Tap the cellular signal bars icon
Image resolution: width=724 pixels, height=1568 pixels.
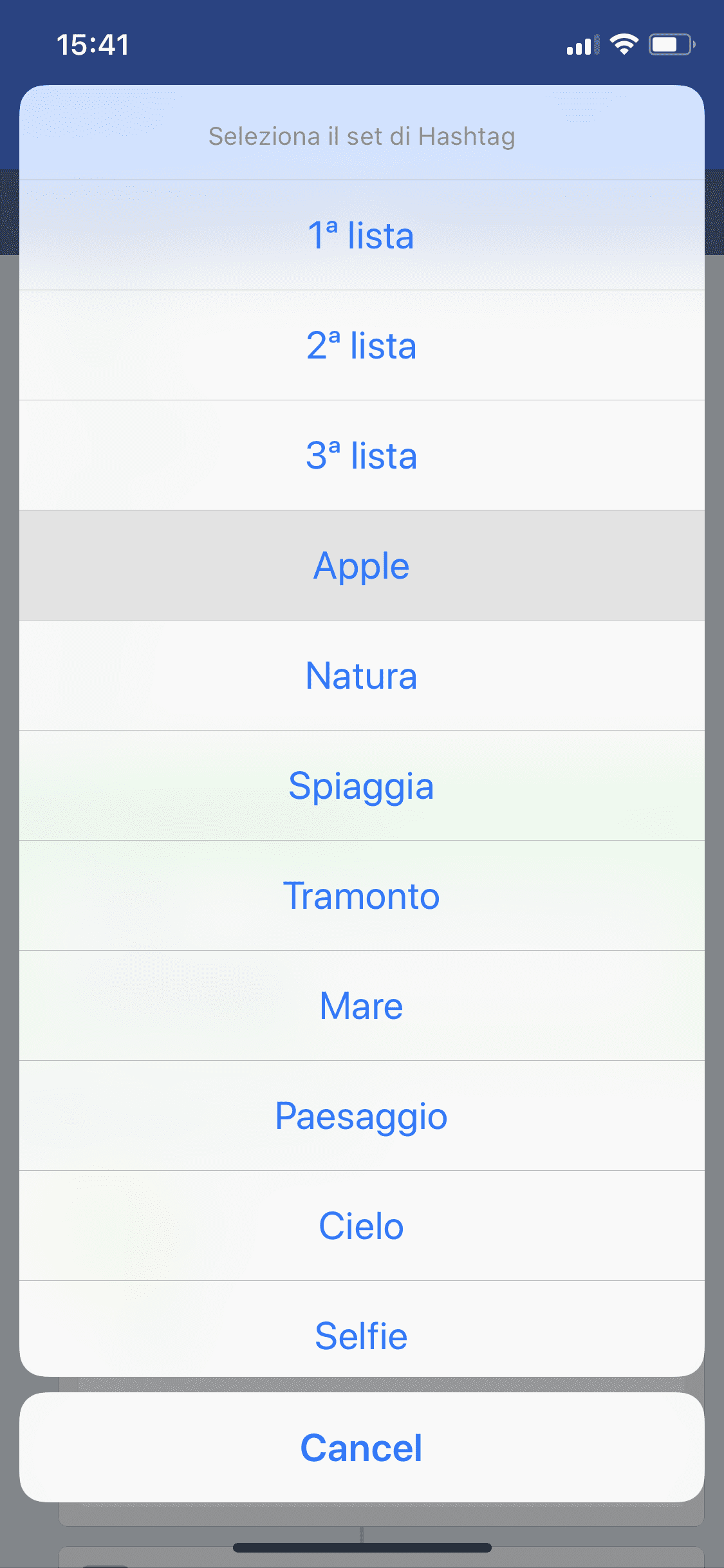582,45
